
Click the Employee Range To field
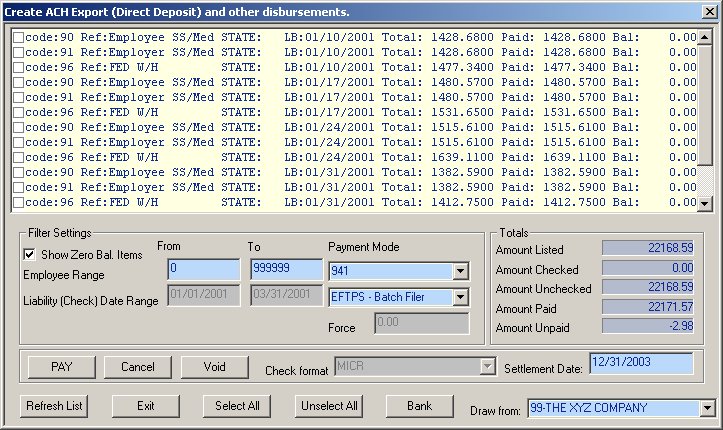[284, 270]
